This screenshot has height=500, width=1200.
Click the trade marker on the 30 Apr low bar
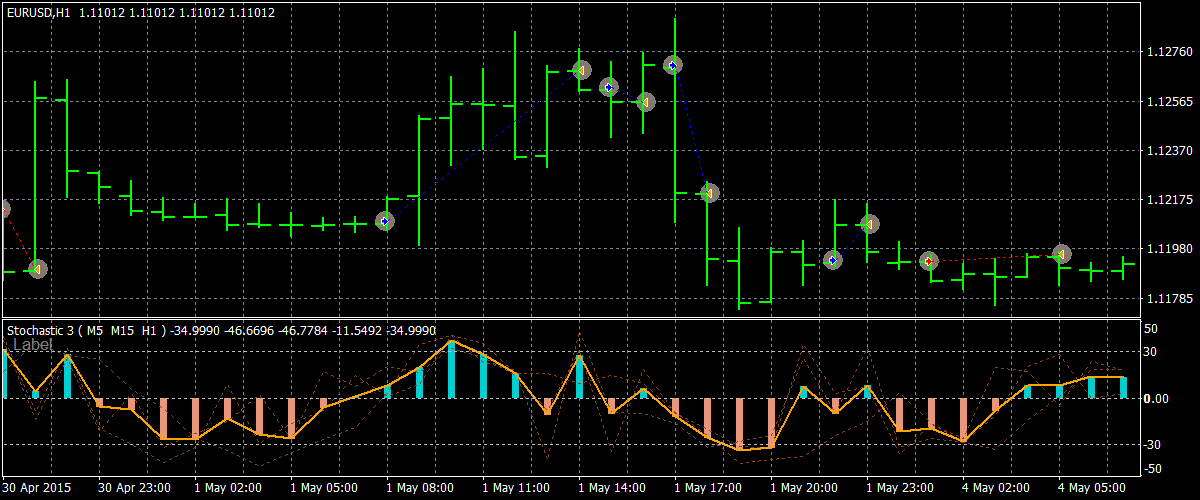[37, 269]
